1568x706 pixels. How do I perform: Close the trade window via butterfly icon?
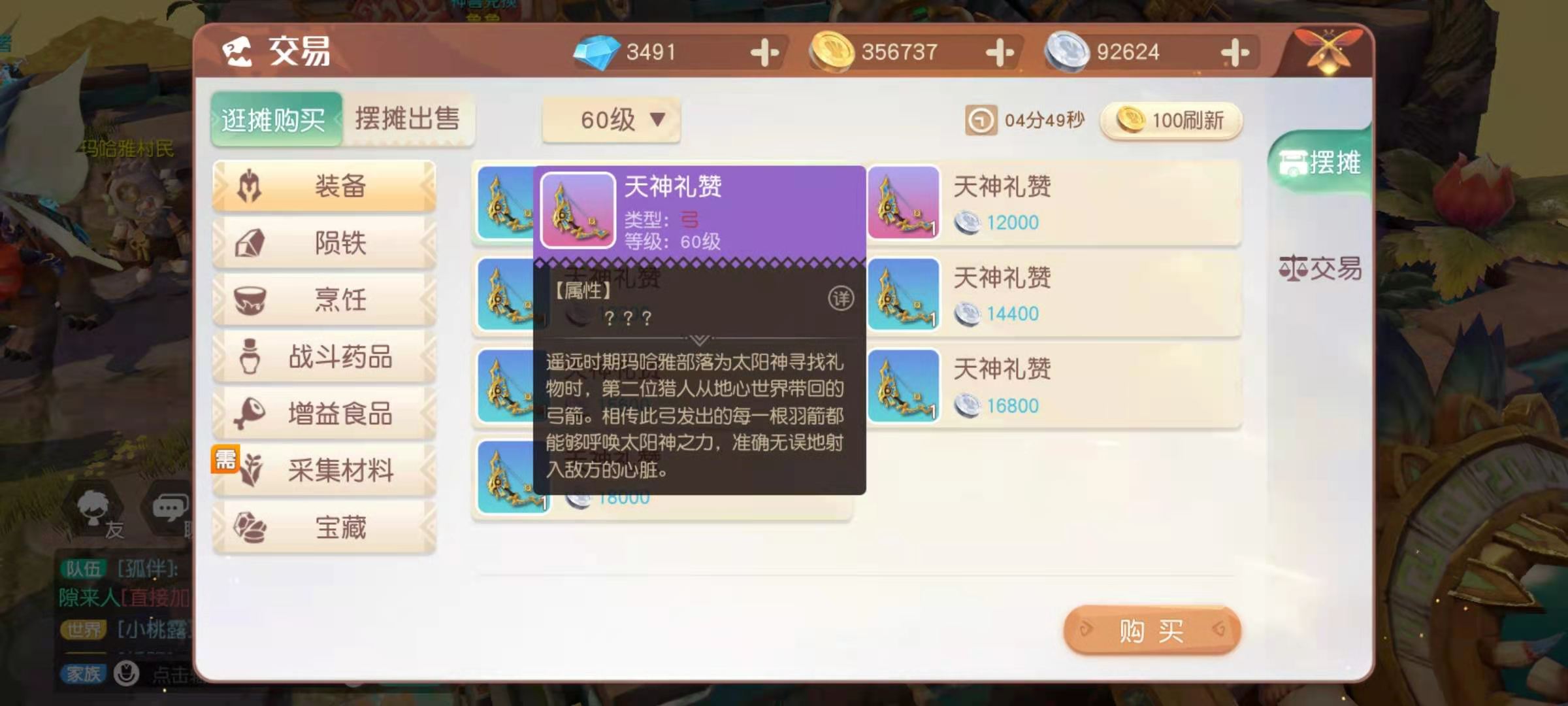tap(1328, 51)
